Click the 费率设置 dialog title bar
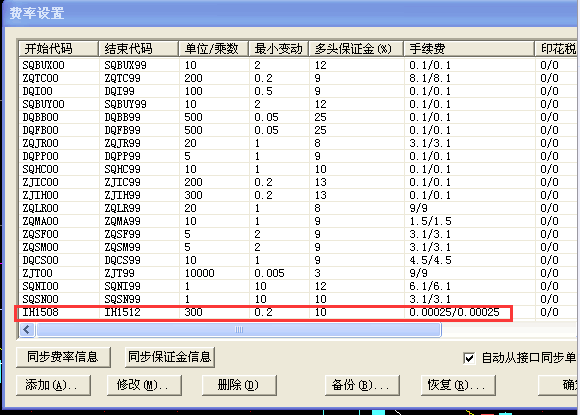The width and height of the screenshot is (580, 415). tap(290, 13)
